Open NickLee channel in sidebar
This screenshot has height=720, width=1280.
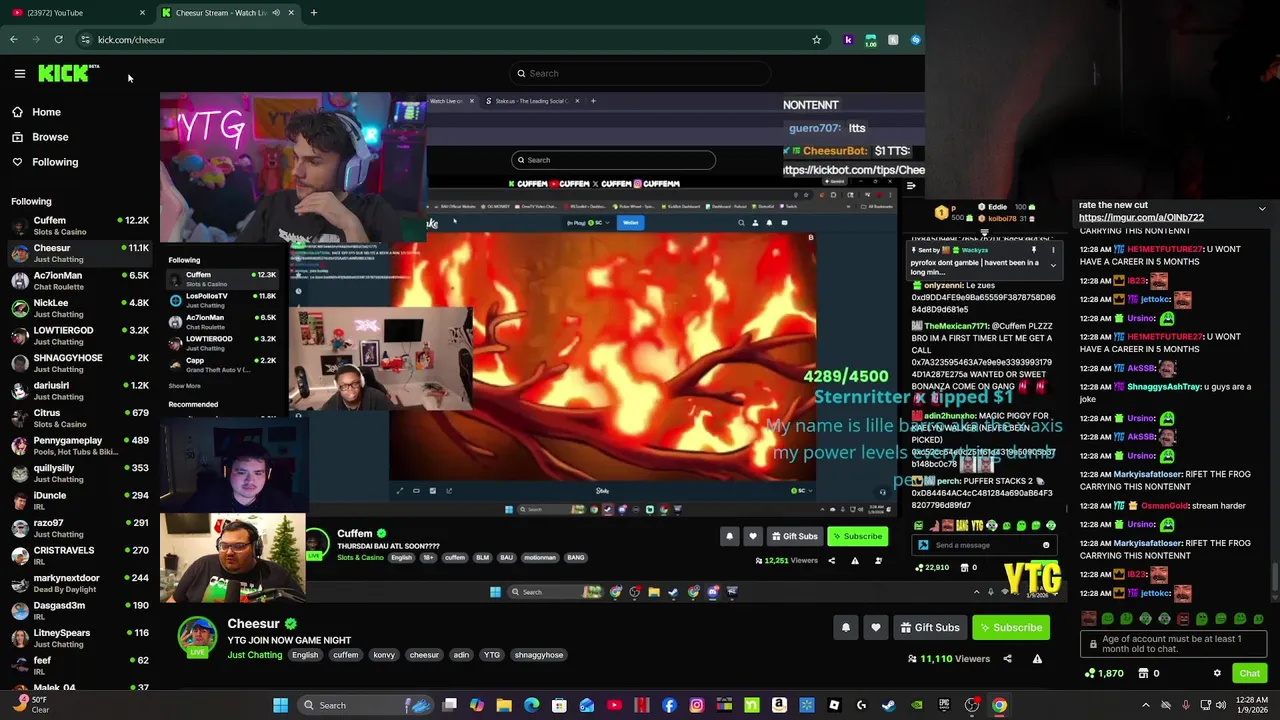pyautogui.click(x=80, y=308)
